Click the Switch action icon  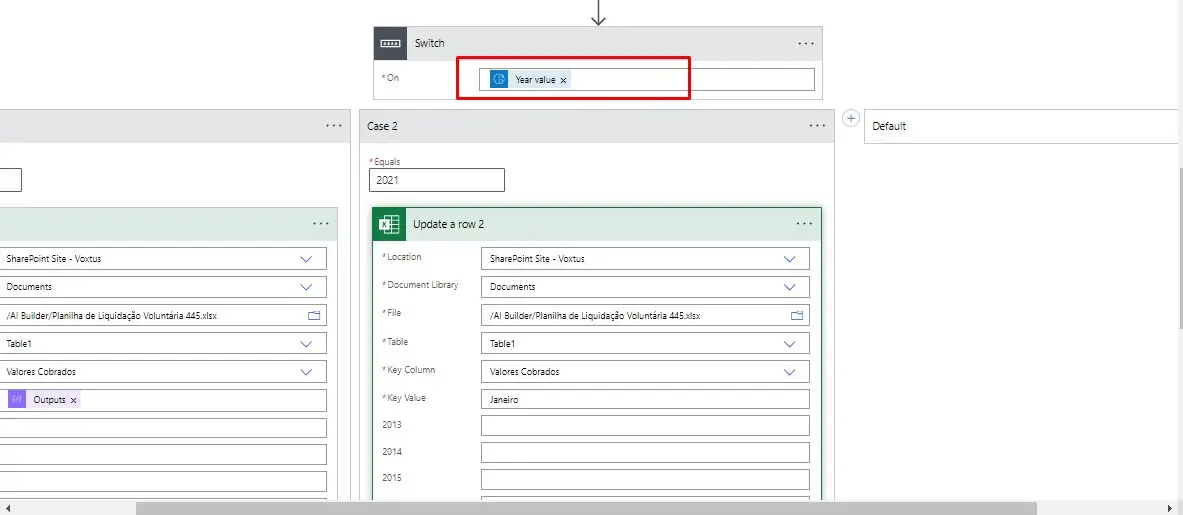click(390, 44)
